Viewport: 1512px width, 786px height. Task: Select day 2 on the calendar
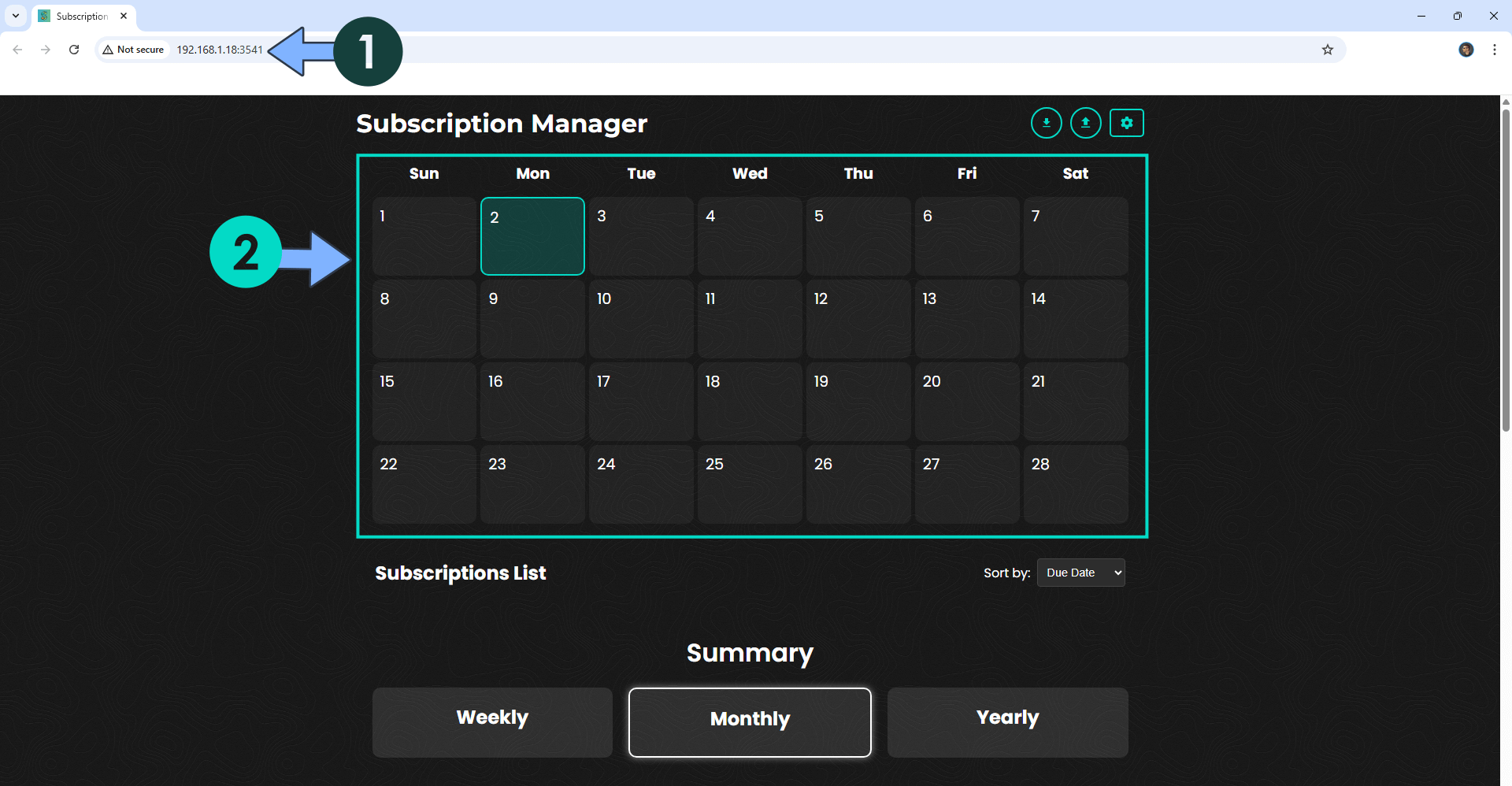click(532, 236)
